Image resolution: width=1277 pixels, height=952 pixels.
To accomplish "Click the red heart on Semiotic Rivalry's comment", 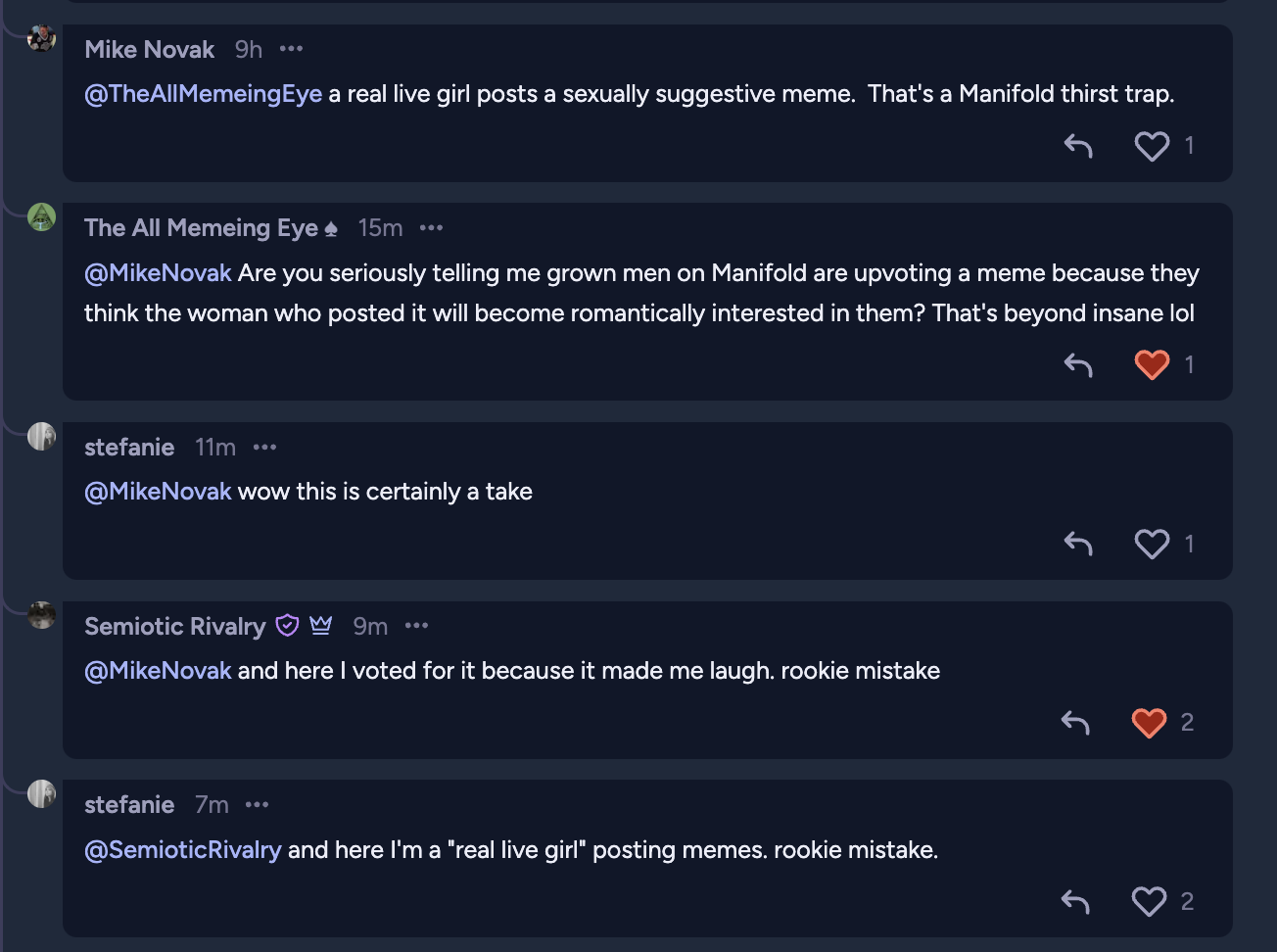I will (1149, 723).
